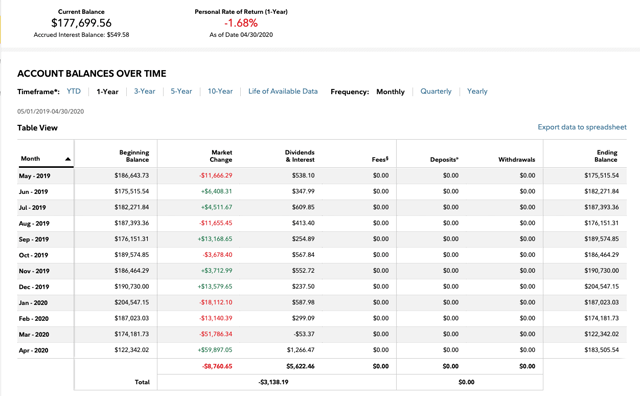The height and width of the screenshot is (396, 640).
Task: Switch timeframe to 3-Year
Action: 144,91
